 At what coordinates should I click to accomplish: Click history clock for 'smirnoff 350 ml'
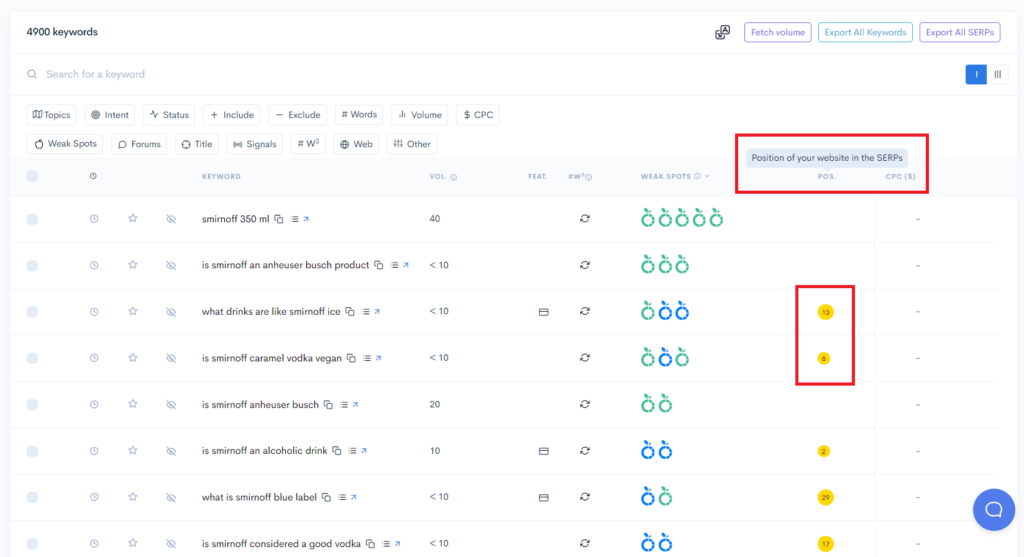pos(94,219)
